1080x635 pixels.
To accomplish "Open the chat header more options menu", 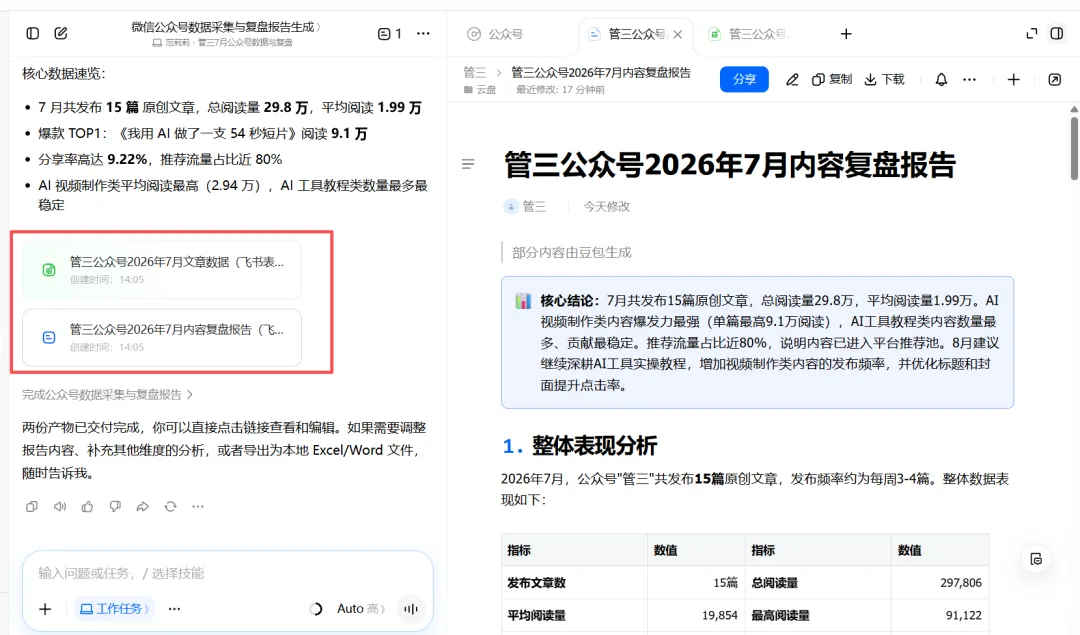I will 423,33.
